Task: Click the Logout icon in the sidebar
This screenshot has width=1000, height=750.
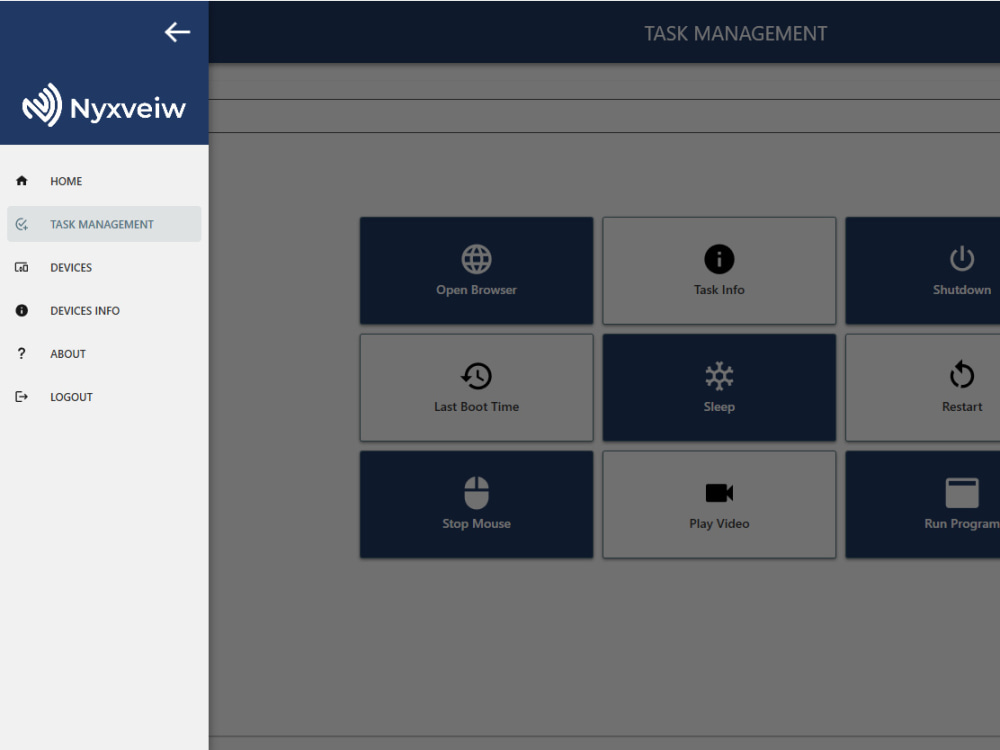Action: pos(21,396)
